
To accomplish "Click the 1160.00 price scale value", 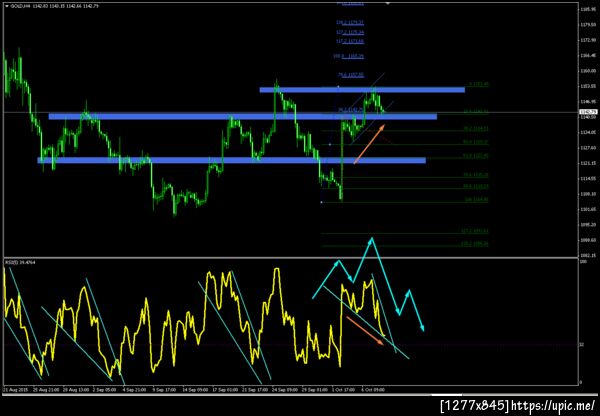I will point(589,71).
